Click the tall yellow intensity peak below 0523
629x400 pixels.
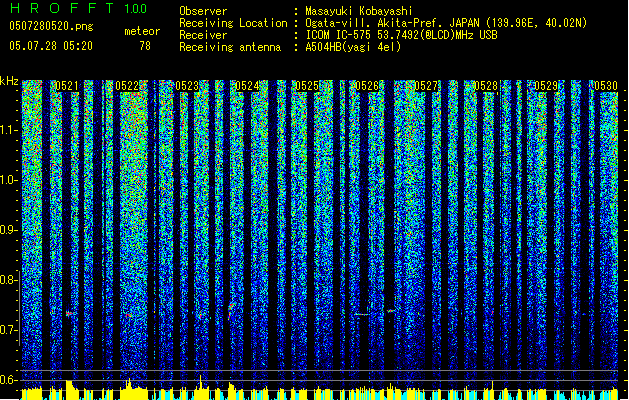pyautogui.click(x=201, y=382)
